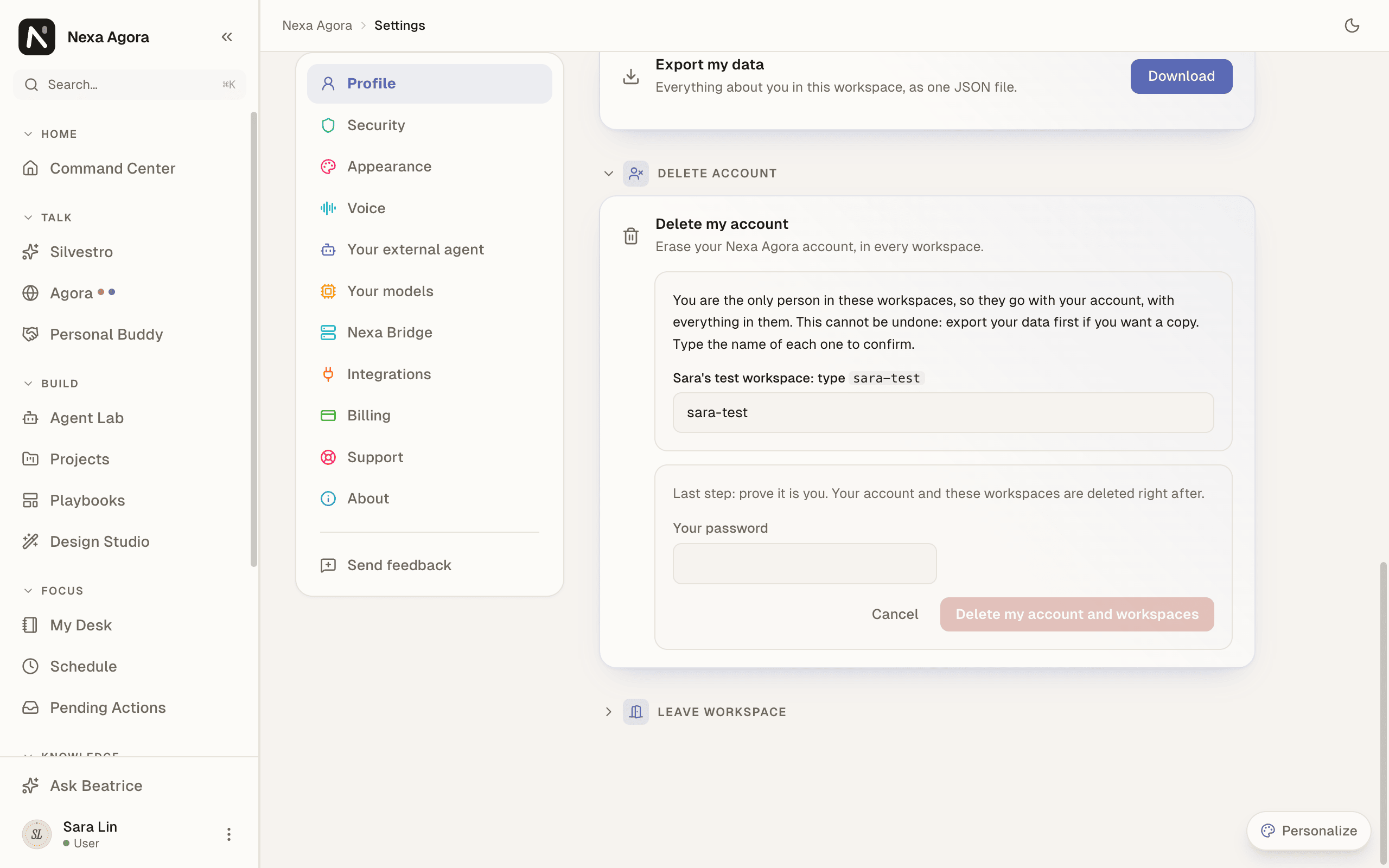Click the Nexa Agora logo icon
The image size is (1389, 868).
coord(37,37)
